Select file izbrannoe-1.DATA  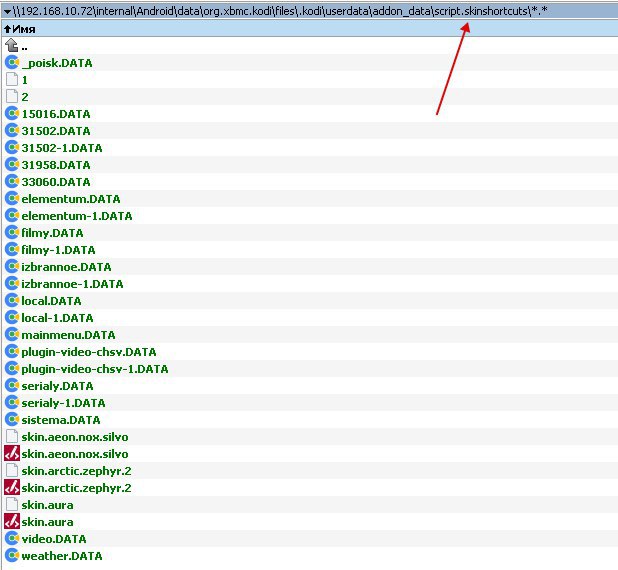73,284
